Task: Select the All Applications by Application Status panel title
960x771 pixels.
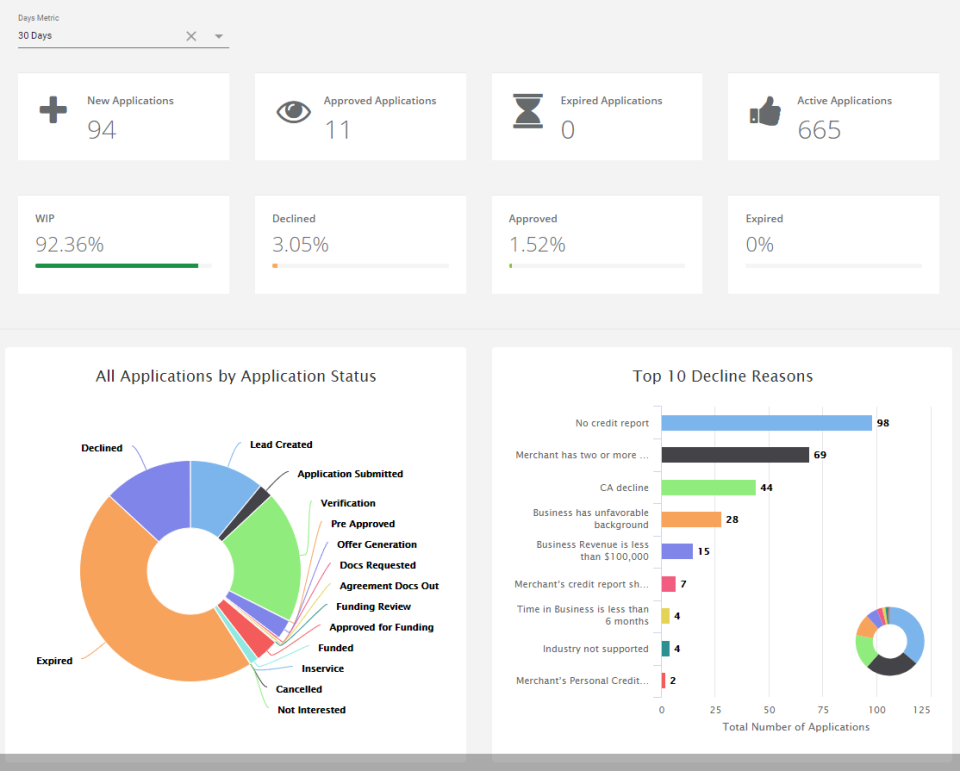Action: [x=235, y=376]
